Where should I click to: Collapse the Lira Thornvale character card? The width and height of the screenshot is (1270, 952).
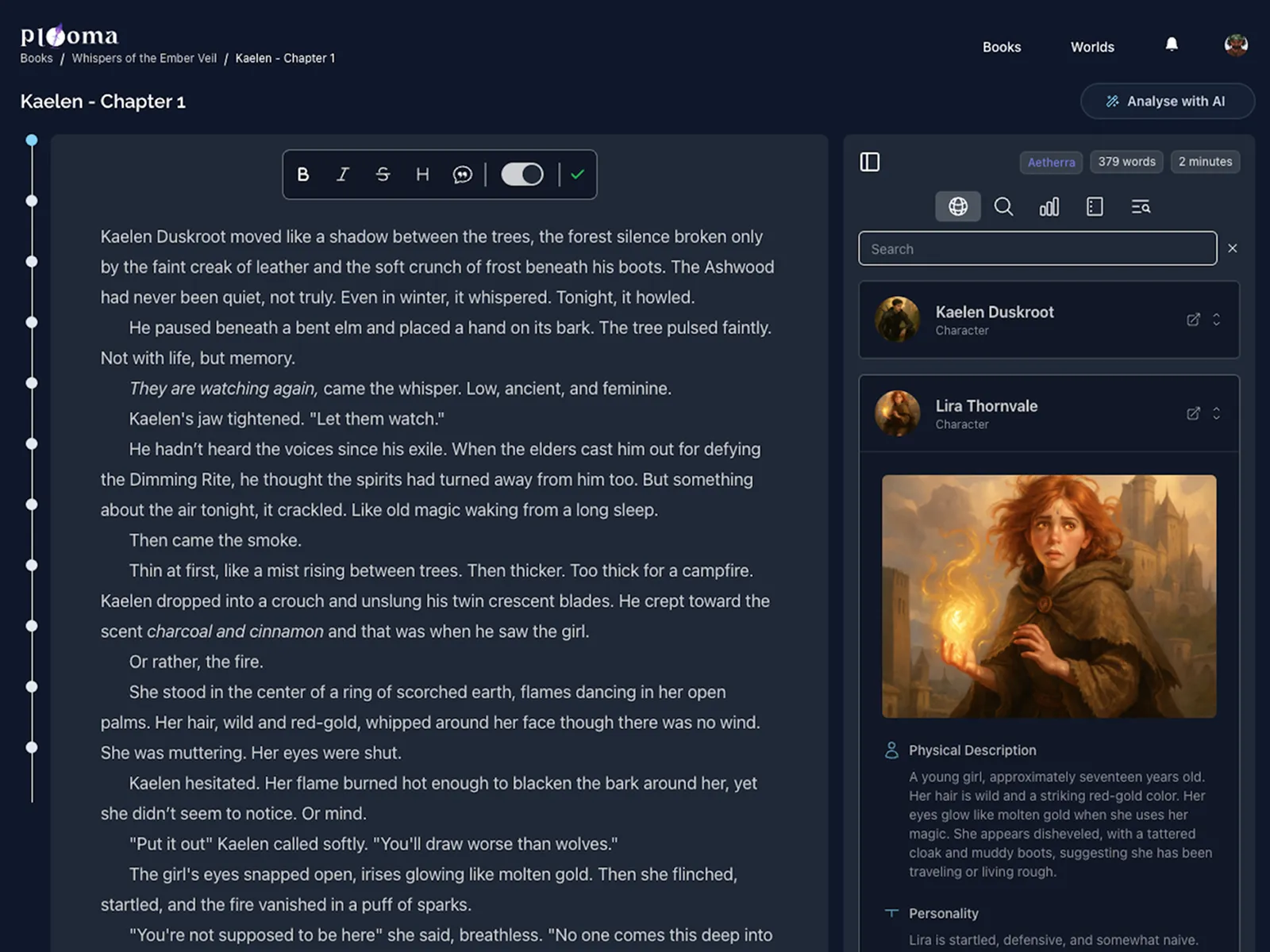(1216, 413)
